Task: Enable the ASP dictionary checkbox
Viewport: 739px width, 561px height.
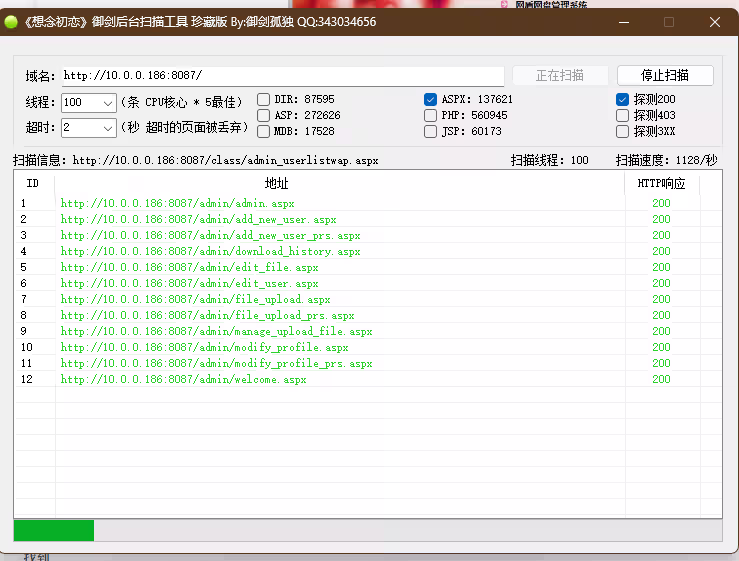Action: point(264,115)
